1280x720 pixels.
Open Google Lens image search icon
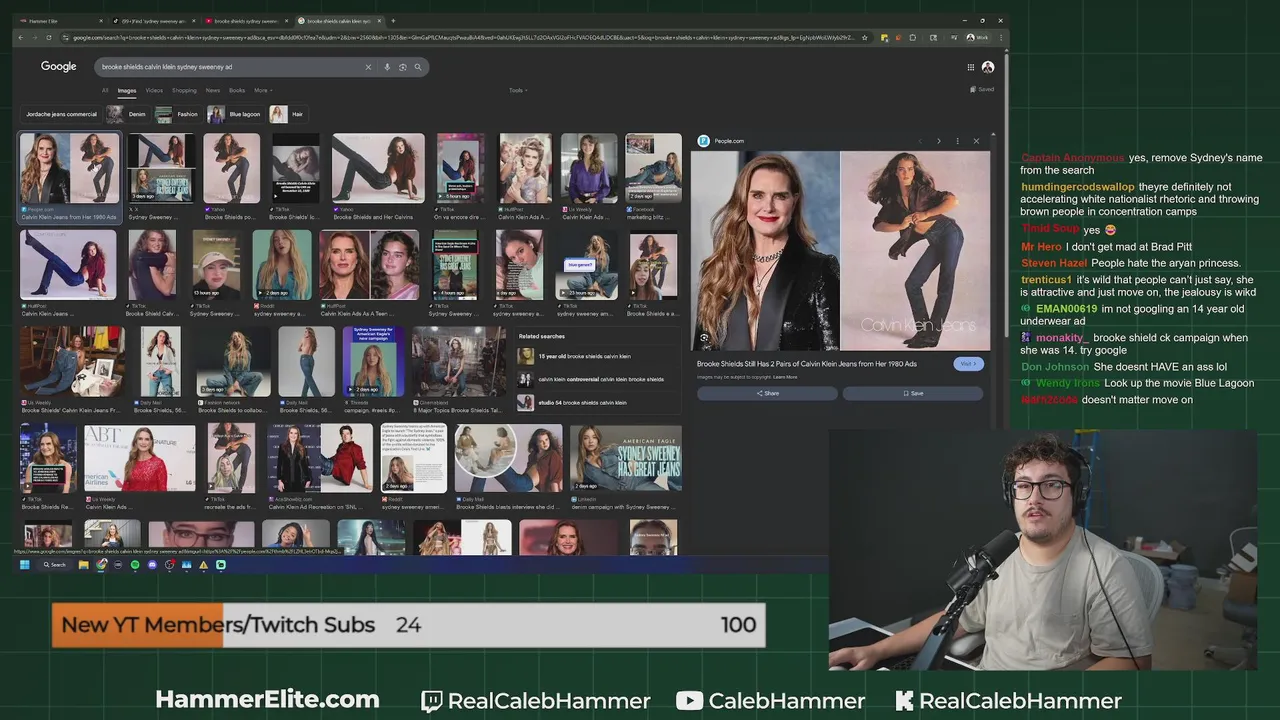(x=402, y=67)
